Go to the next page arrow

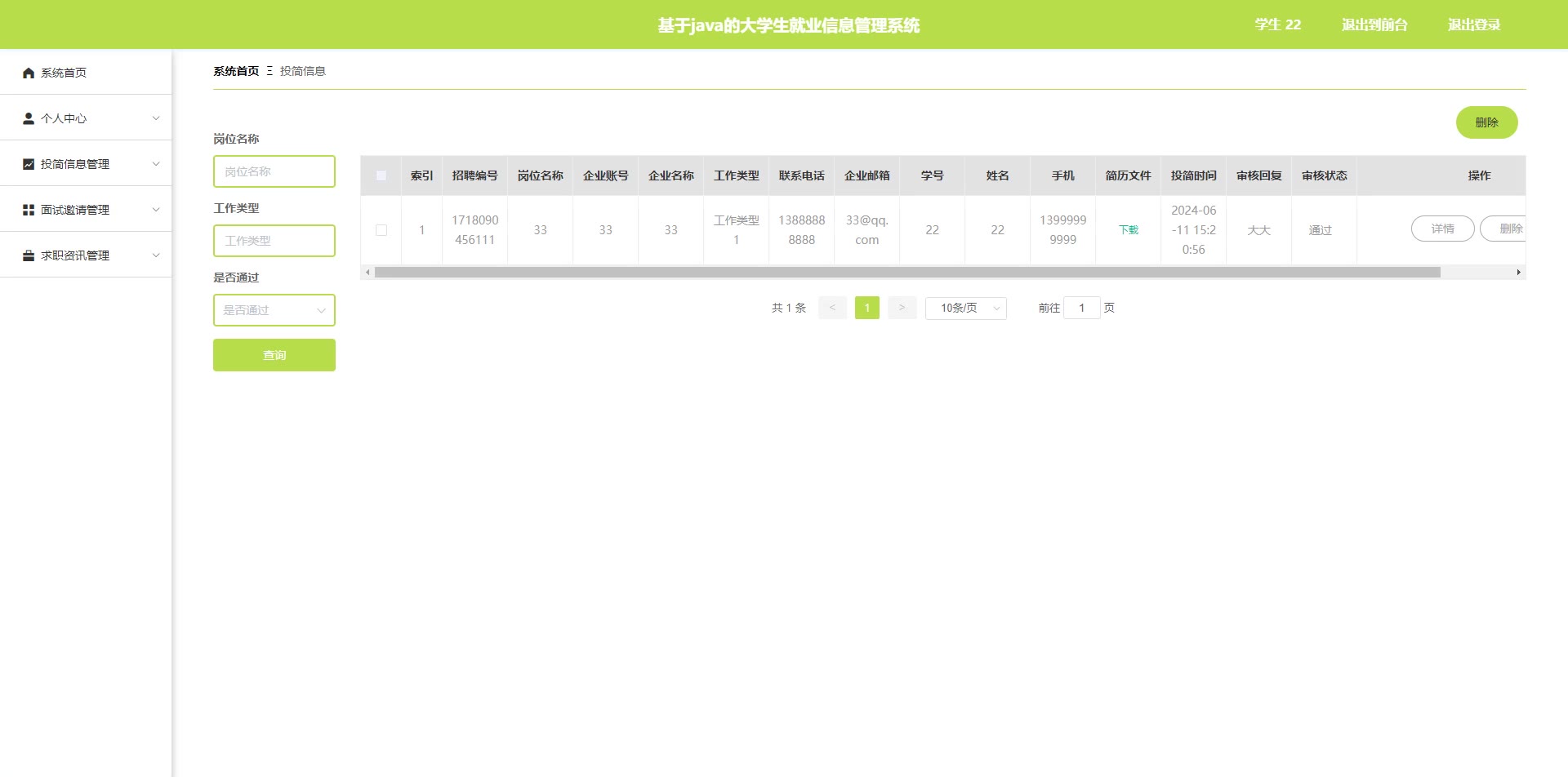(x=902, y=308)
